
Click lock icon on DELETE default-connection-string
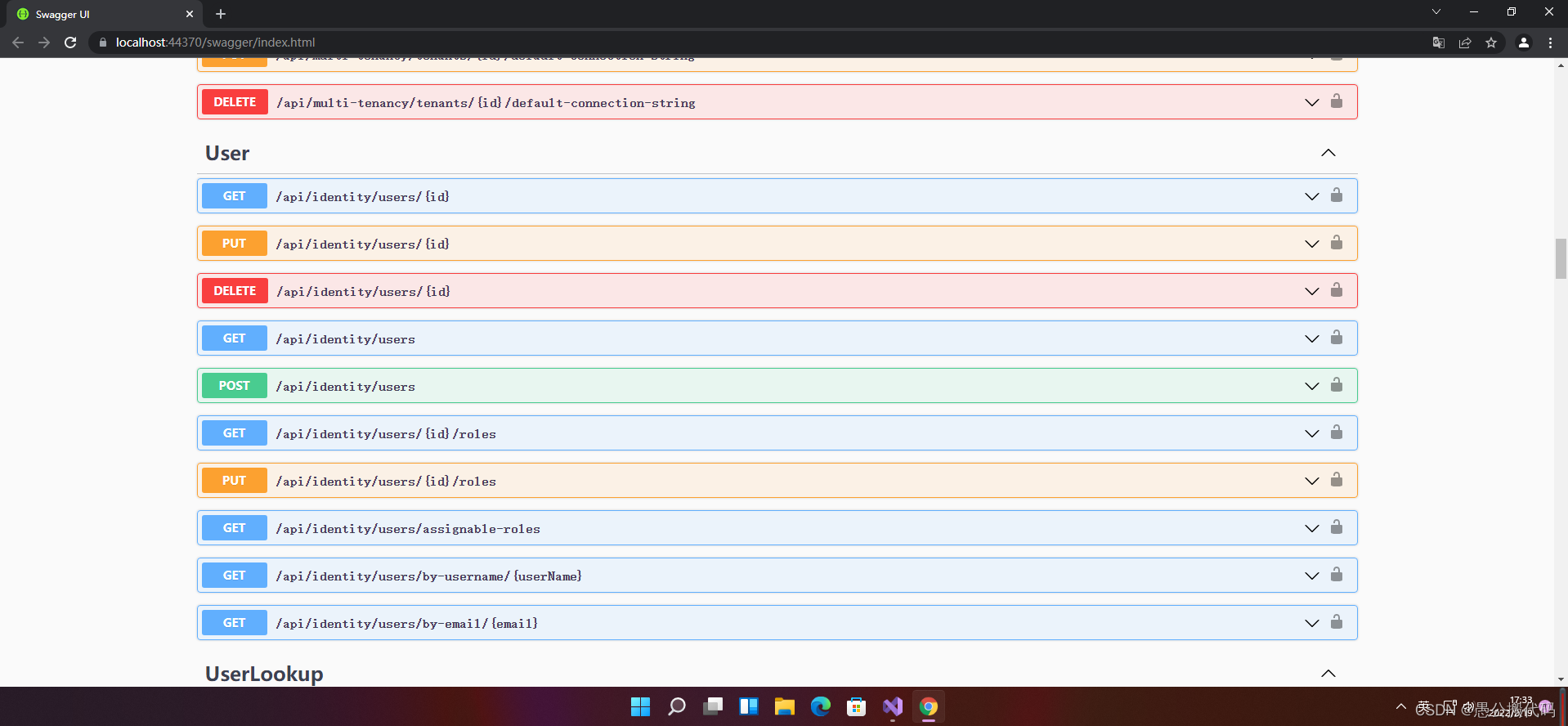(1337, 101)
